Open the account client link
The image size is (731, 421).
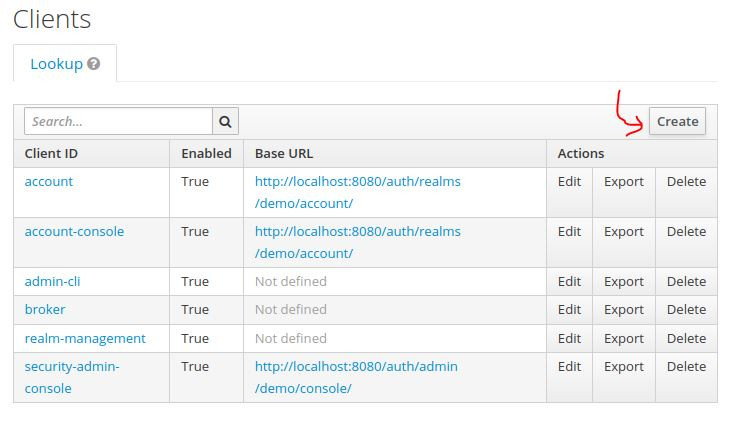(49, 182)
